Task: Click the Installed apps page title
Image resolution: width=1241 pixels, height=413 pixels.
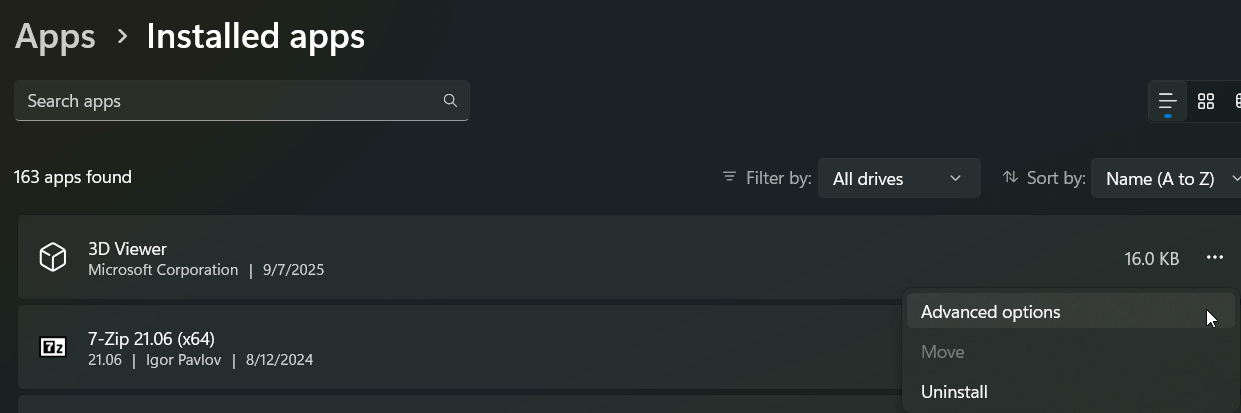Action: click(255, 37)
